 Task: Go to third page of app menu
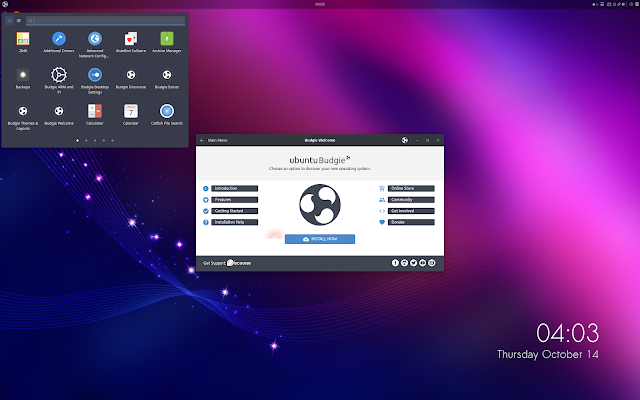95,140
